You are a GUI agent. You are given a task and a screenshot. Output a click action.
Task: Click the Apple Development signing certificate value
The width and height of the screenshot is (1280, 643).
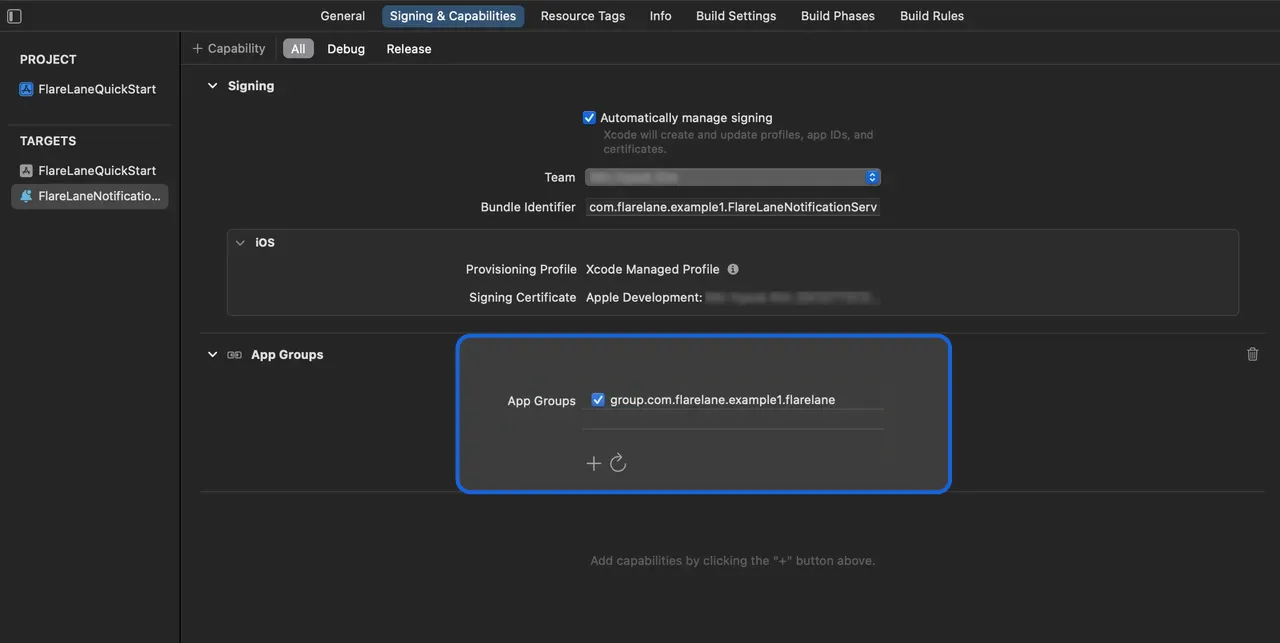[x=733, y=297]
